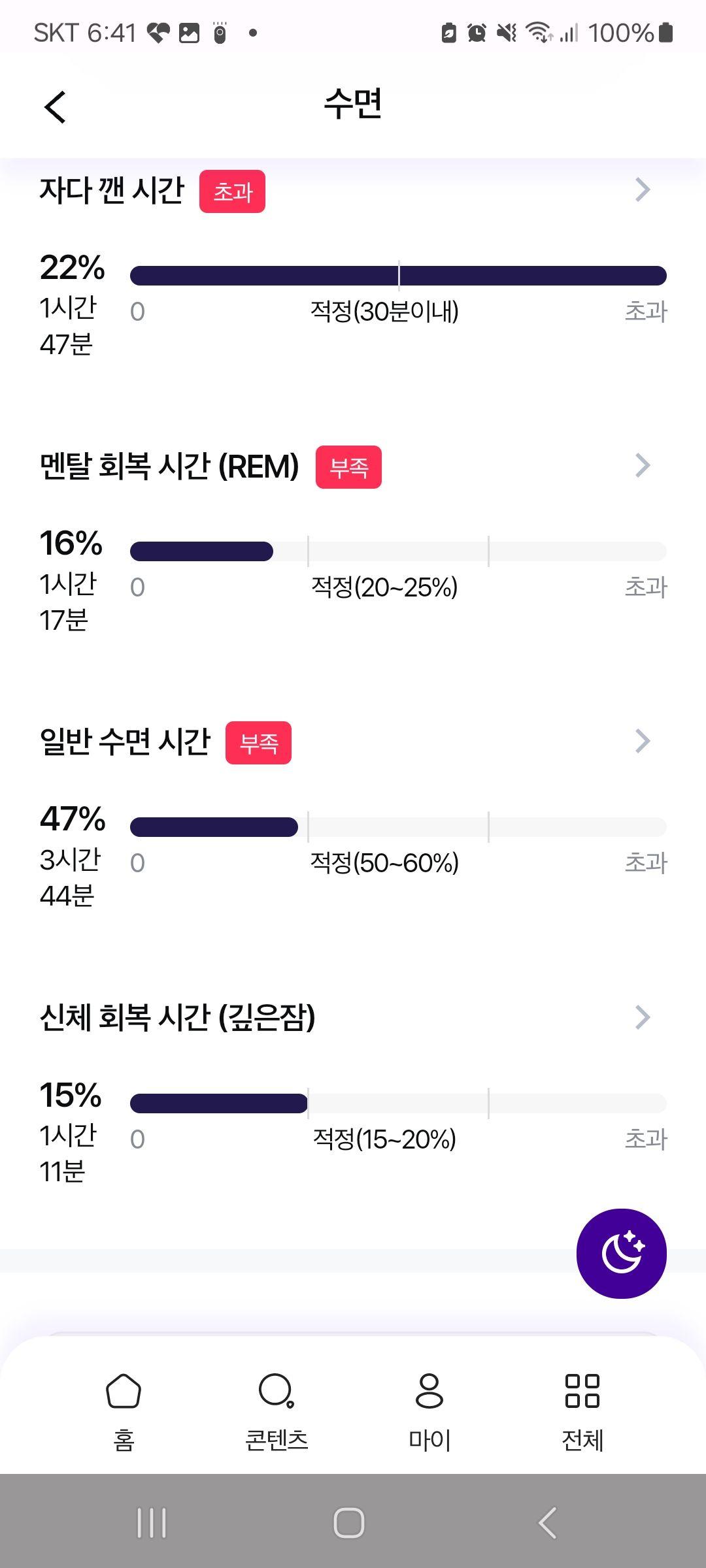Click the REM 16% progress bar
Image resolution: width=706 pixels, height=1568 pixels.
click(398, 551)
